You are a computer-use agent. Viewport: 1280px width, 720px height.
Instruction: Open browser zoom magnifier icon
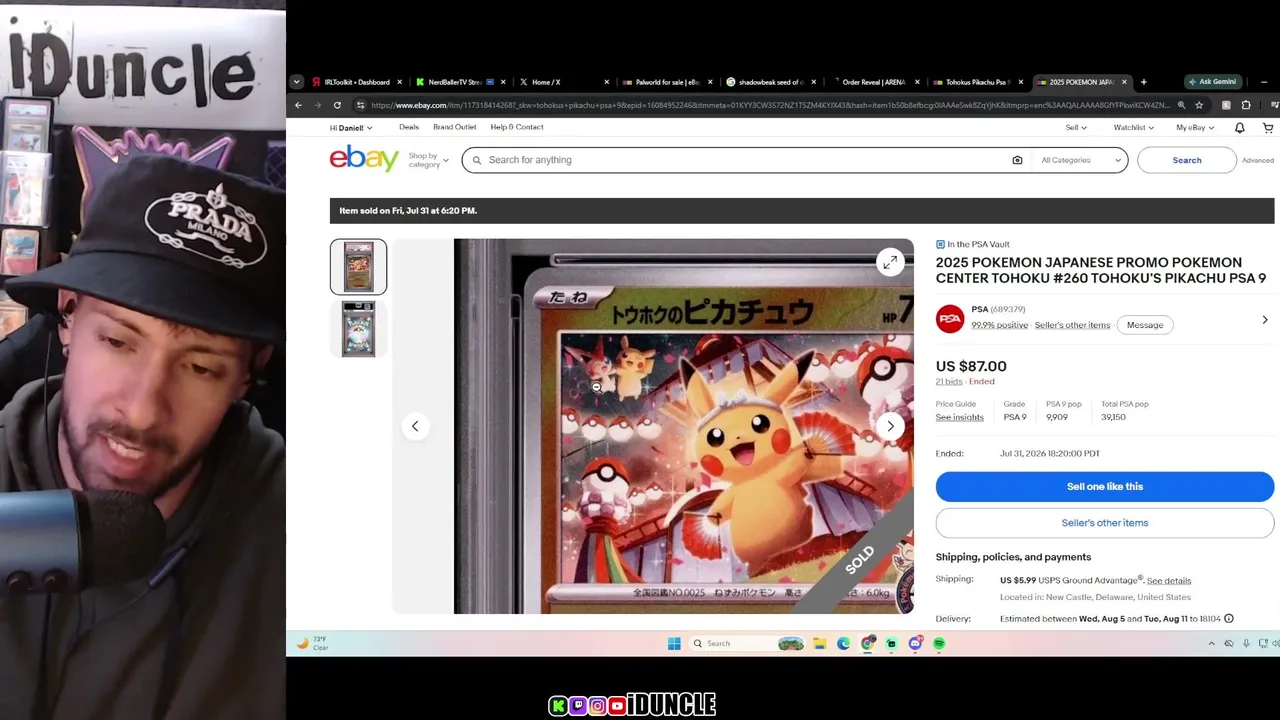pyautogui.click(x=1181, y=105)
